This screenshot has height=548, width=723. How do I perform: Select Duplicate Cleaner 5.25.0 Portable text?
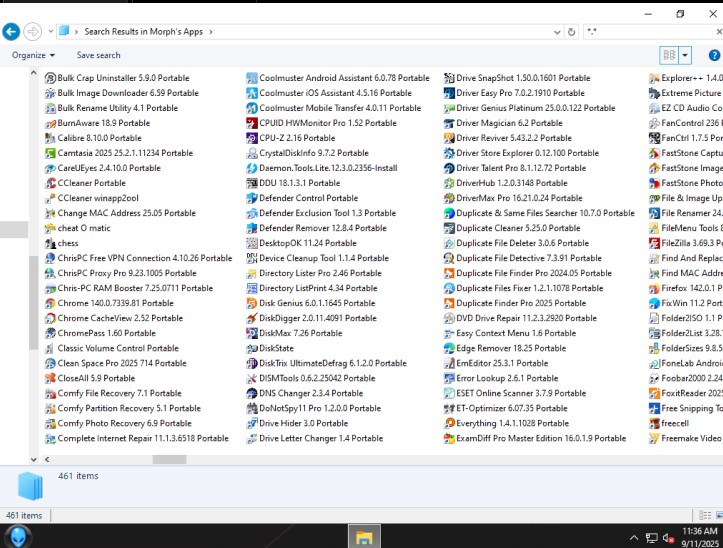pos(518,228)
